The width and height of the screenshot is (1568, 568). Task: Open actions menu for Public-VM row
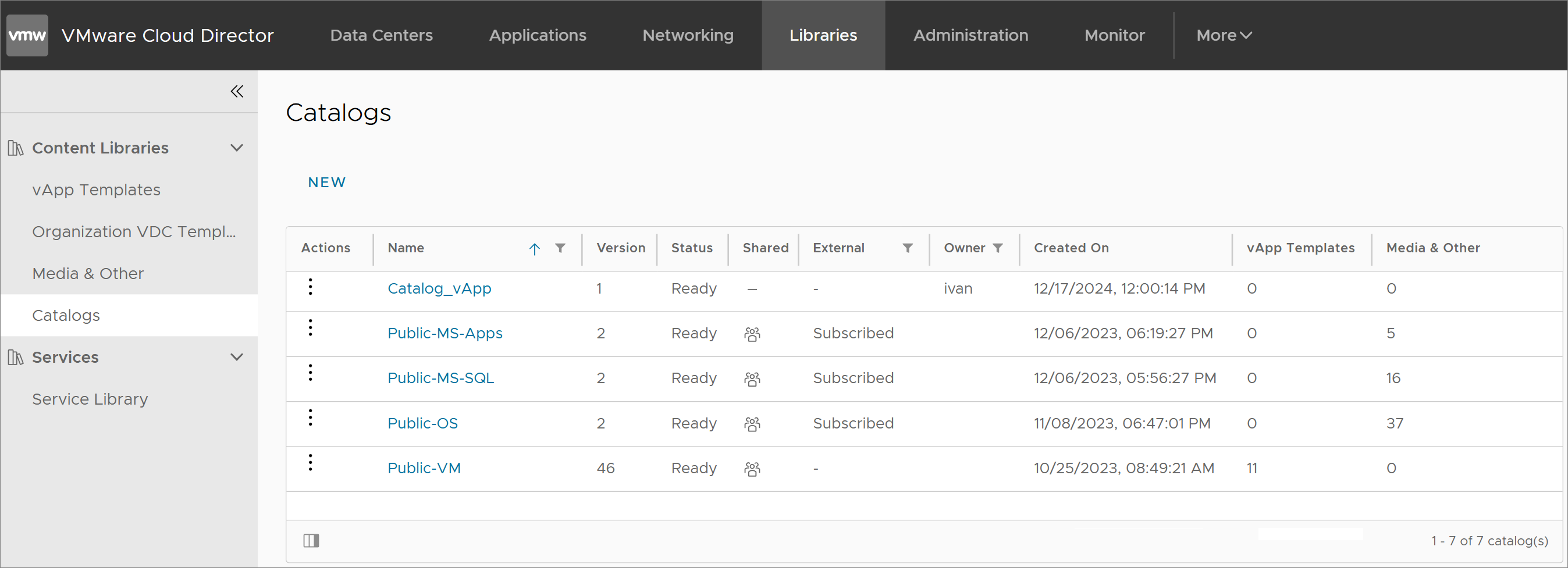pos(311,463)
